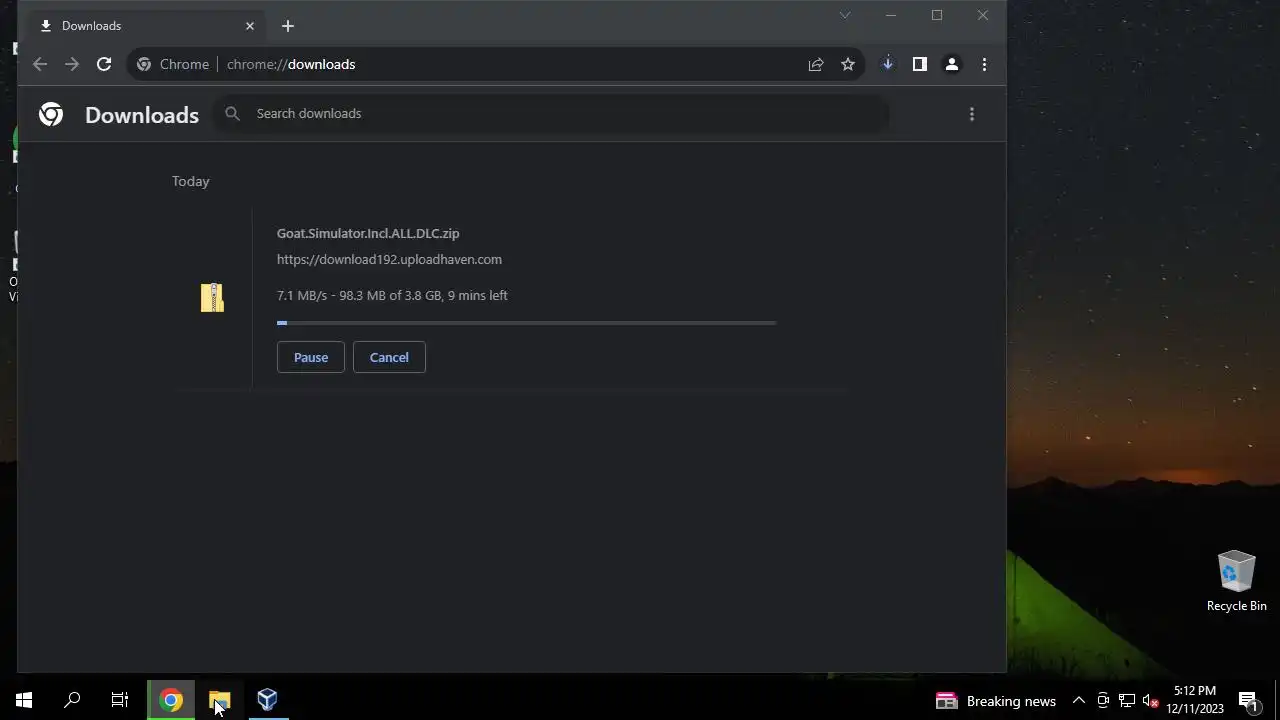This screenshot has width=1280, height=720.
Task: Click Chrome in the taskbar
Action: [x=171, y=700]
